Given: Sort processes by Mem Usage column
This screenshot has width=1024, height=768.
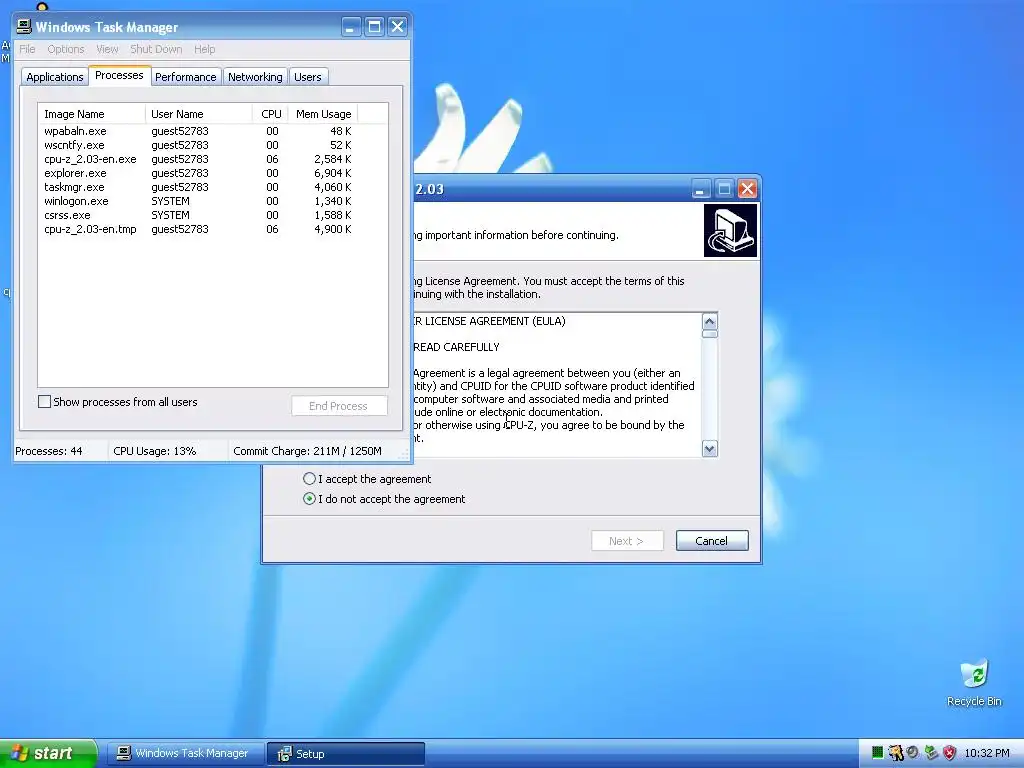Looking at the screenshot, I should tap(323, 114).
